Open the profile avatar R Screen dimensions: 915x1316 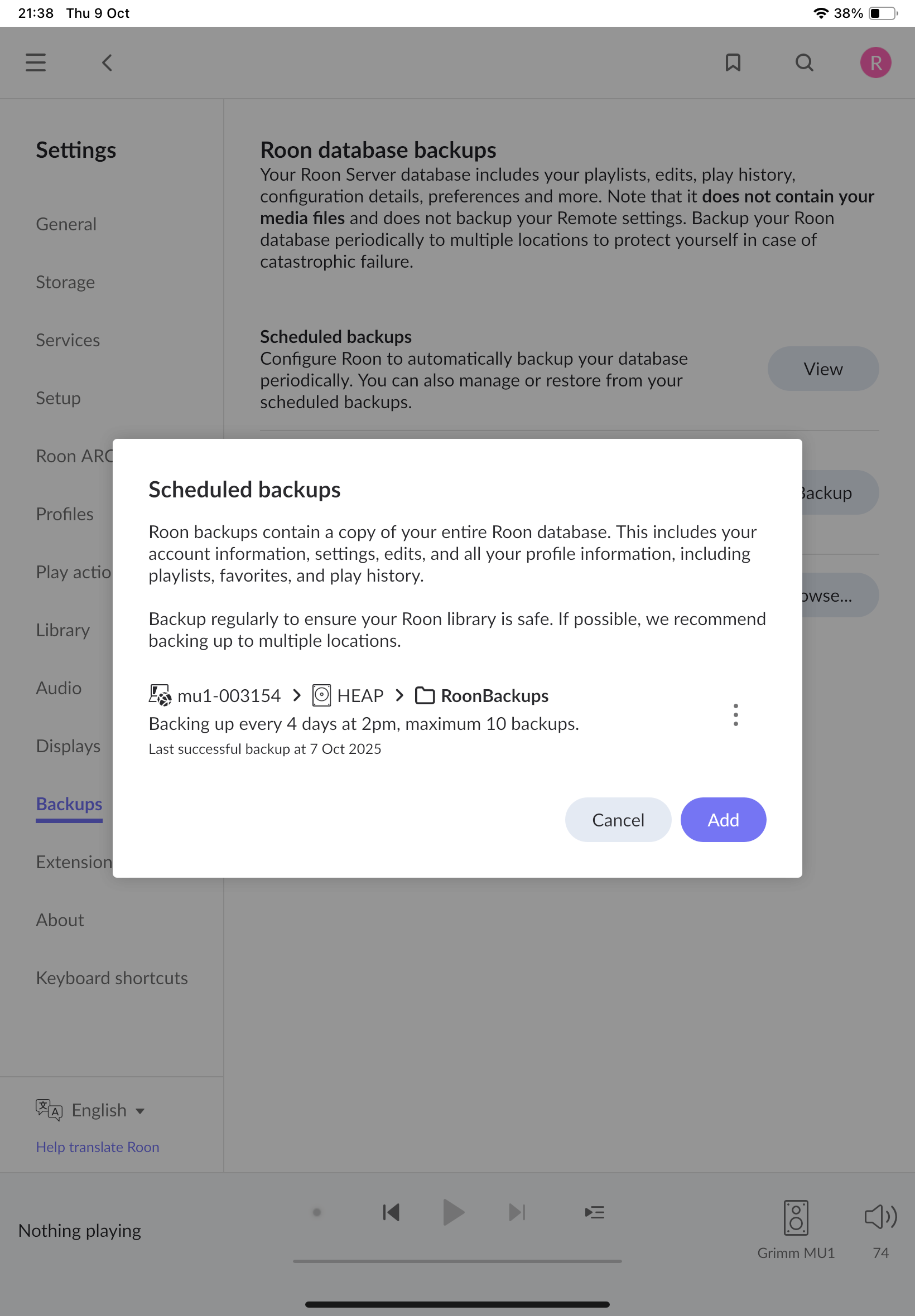875,62
